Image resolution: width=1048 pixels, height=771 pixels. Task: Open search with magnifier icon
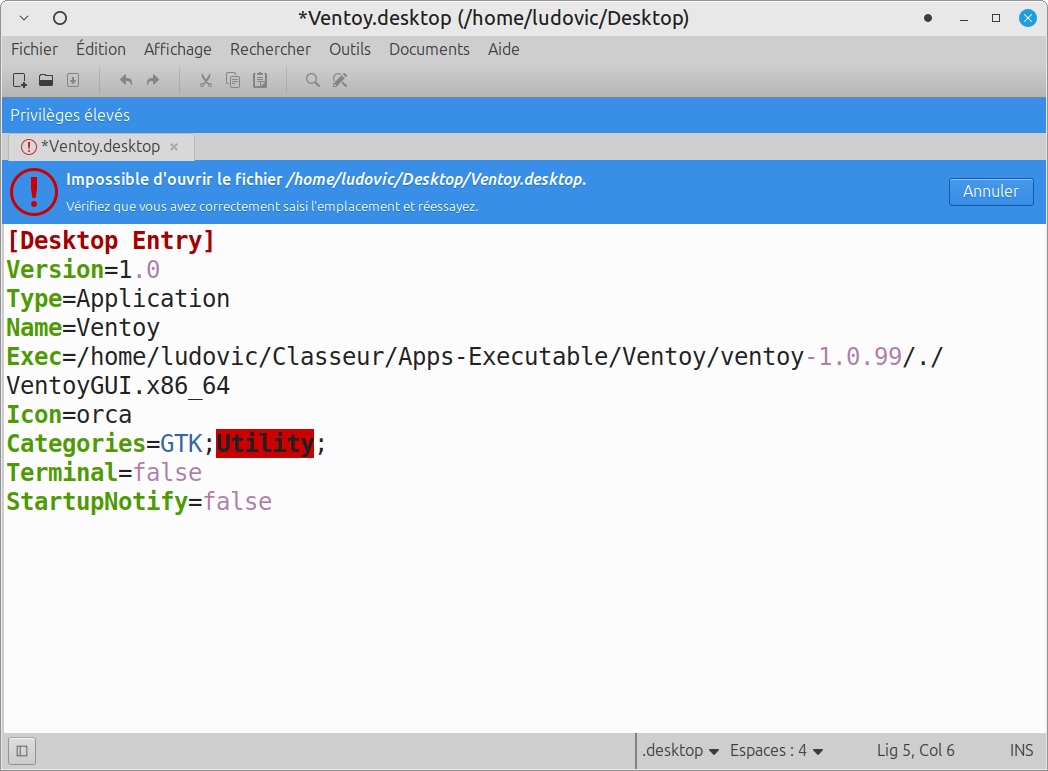point(312,80)
